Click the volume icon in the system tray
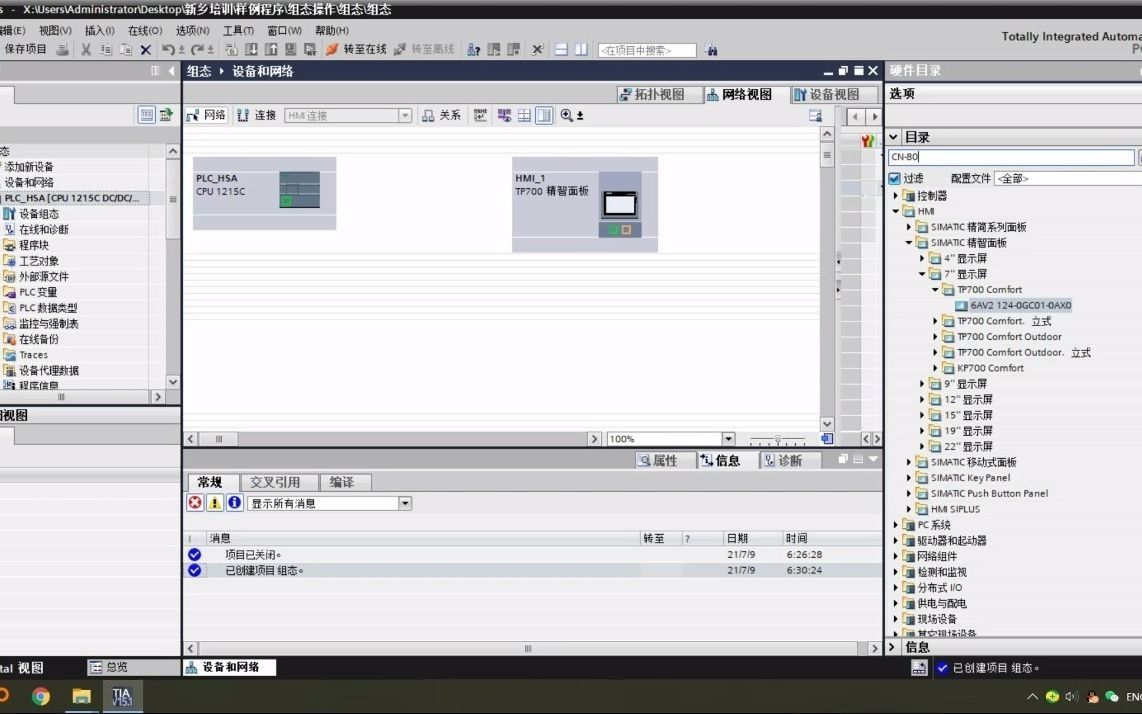 [1071, 697]
